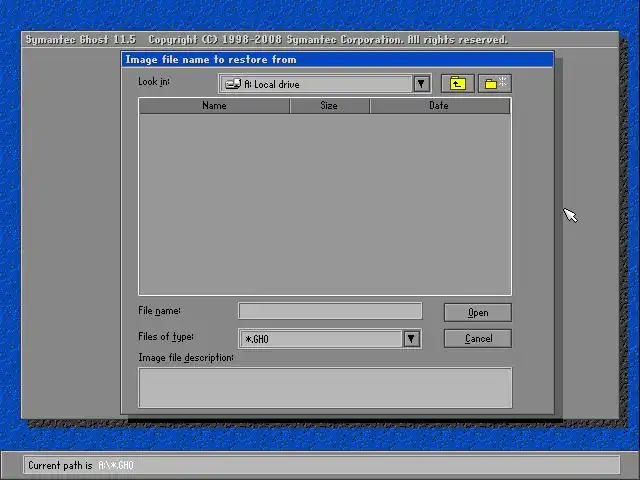Open the Files of type dropdown arrow
The image size is (640, 480).
pyautogui.click(x=411, y=339)
